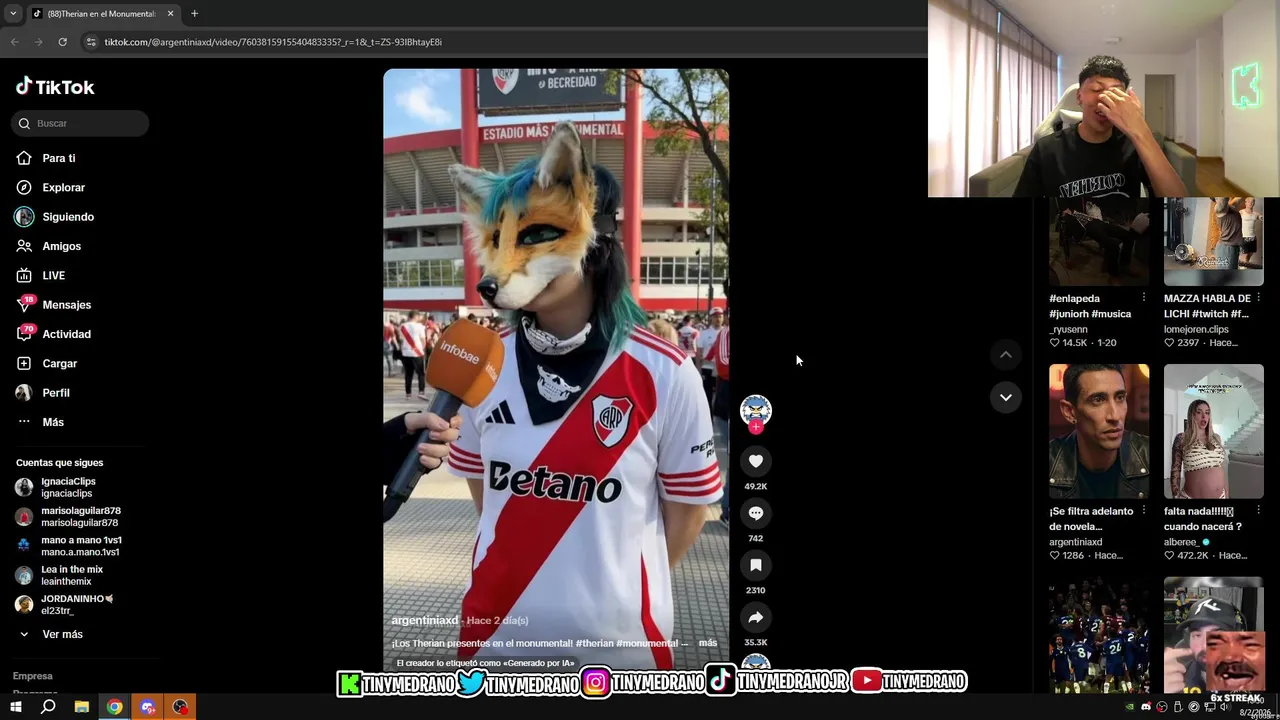Viewport: 1280px width, 720px height.
Task: Open options menu for 'falta nada' video
Action: click(1259, 511)
